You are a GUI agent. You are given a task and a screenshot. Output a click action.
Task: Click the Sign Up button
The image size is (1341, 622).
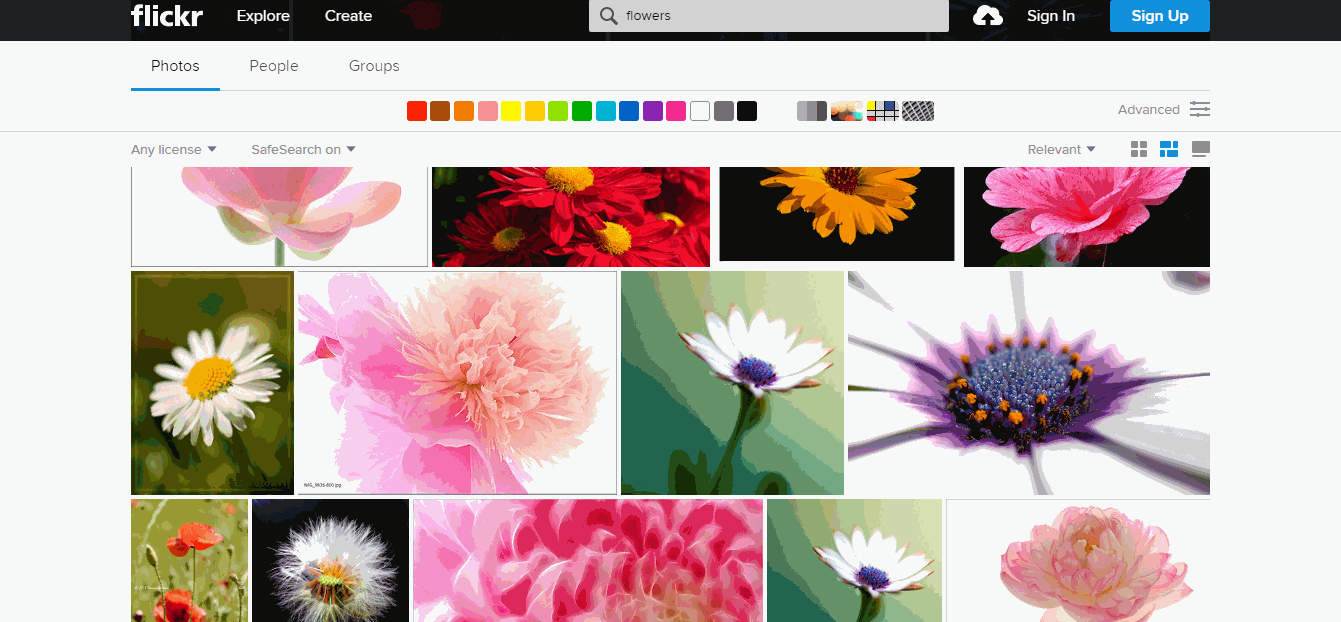point(1160,16)
